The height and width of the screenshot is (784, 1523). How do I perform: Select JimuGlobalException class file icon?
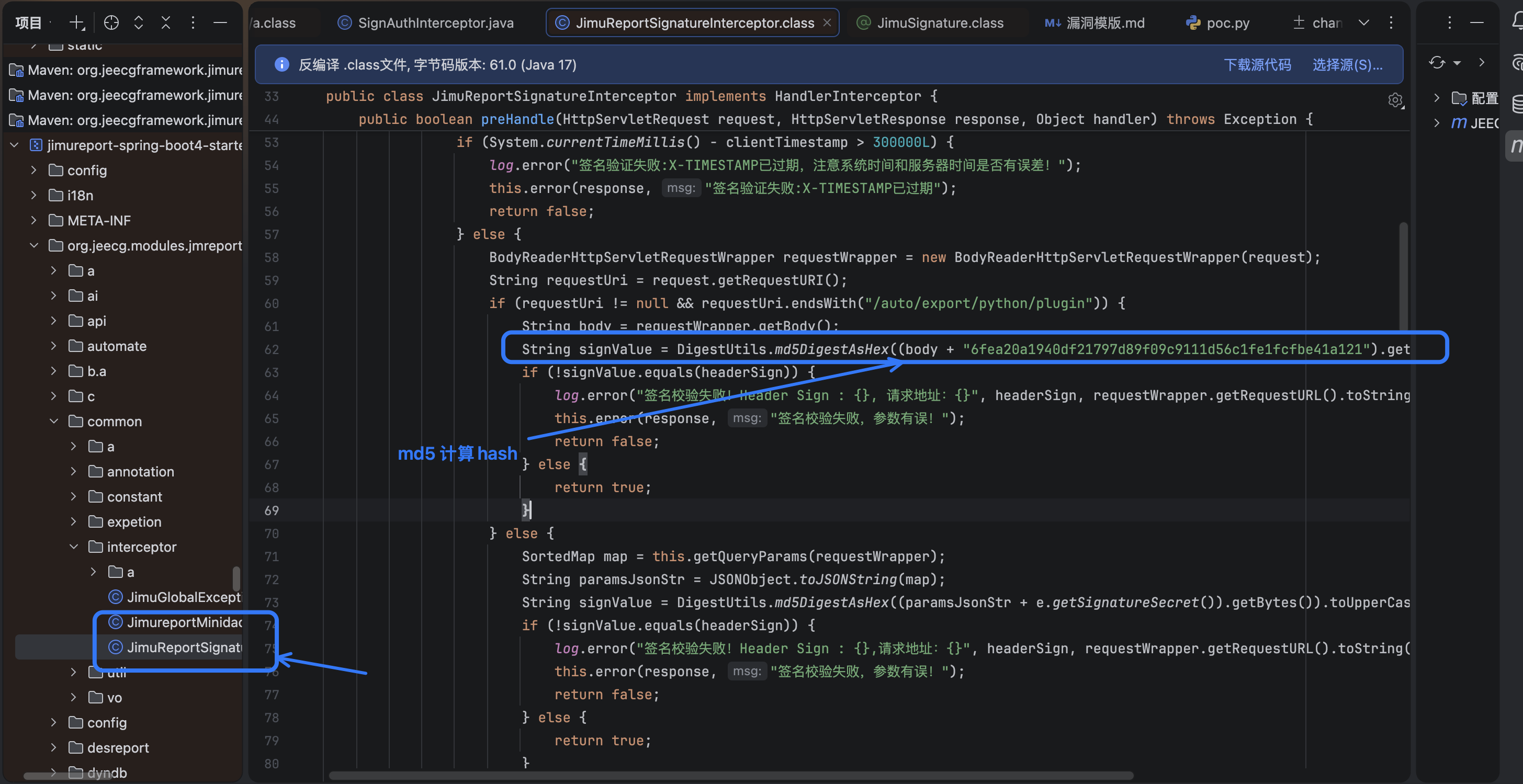(x=116, y=597)
